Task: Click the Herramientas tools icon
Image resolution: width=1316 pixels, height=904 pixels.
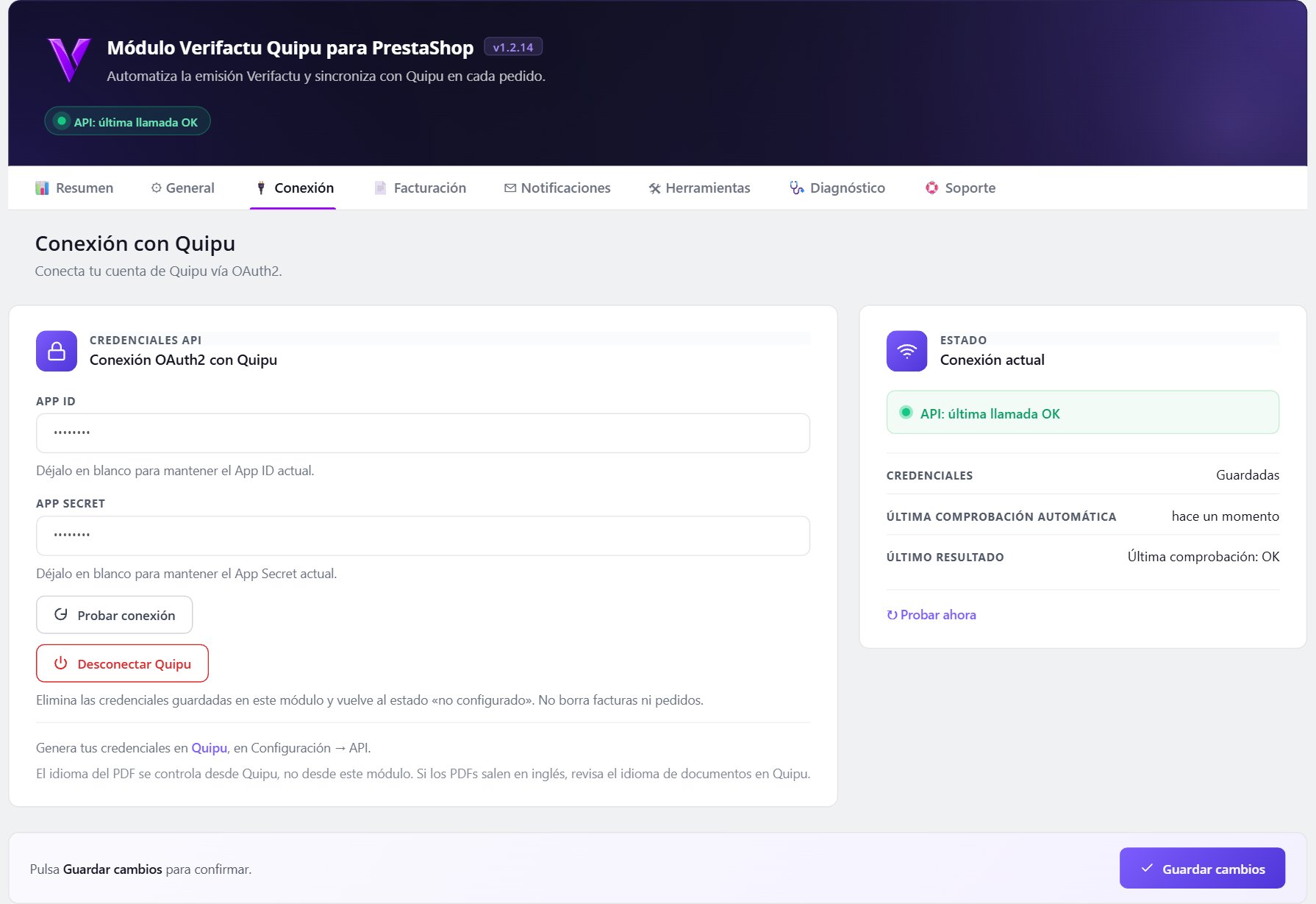Action: pos(654,188)
